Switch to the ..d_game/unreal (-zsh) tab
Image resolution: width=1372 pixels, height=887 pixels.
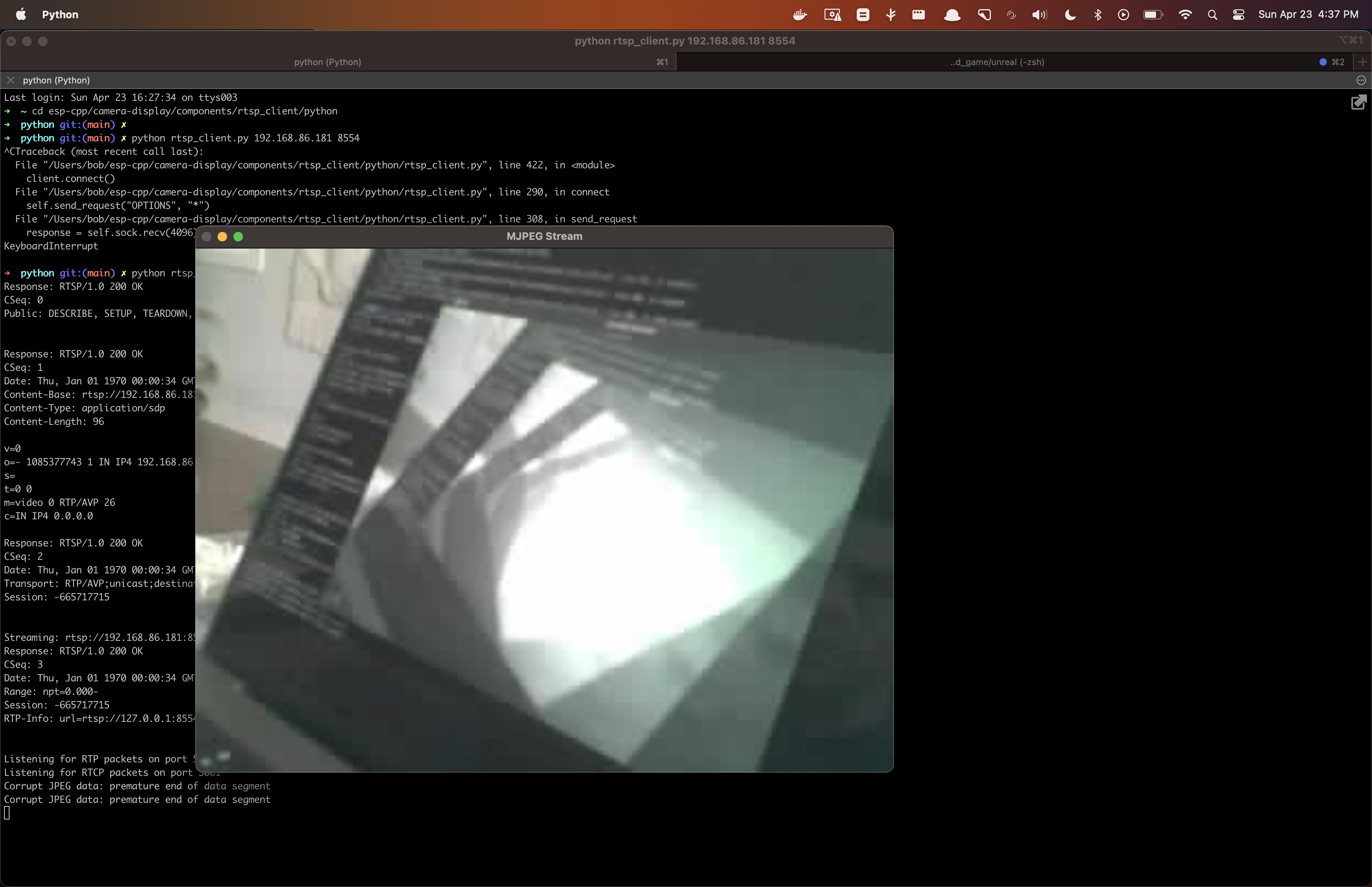tap(996, 62)
